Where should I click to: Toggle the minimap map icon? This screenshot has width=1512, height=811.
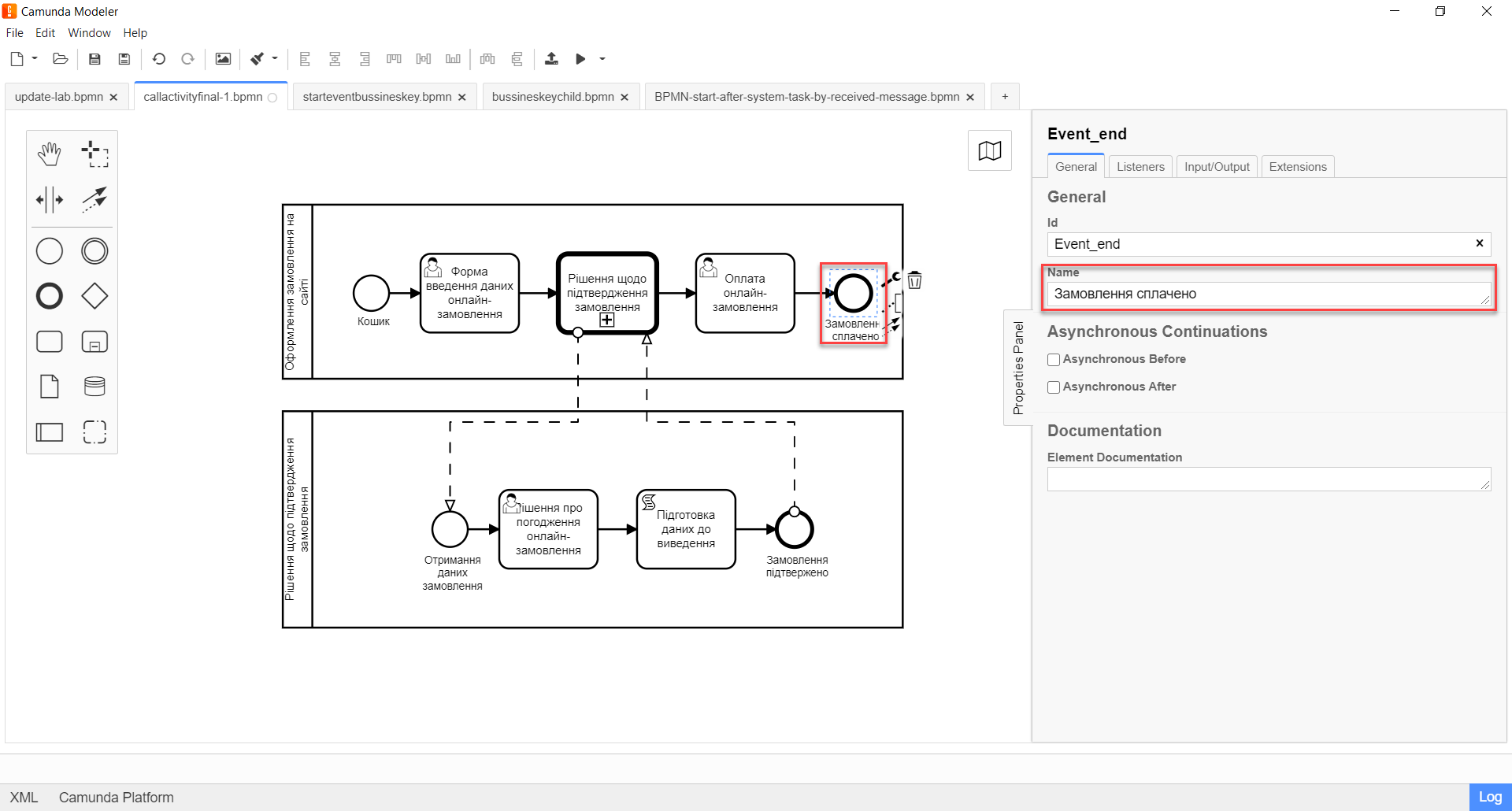coord(990,150)
